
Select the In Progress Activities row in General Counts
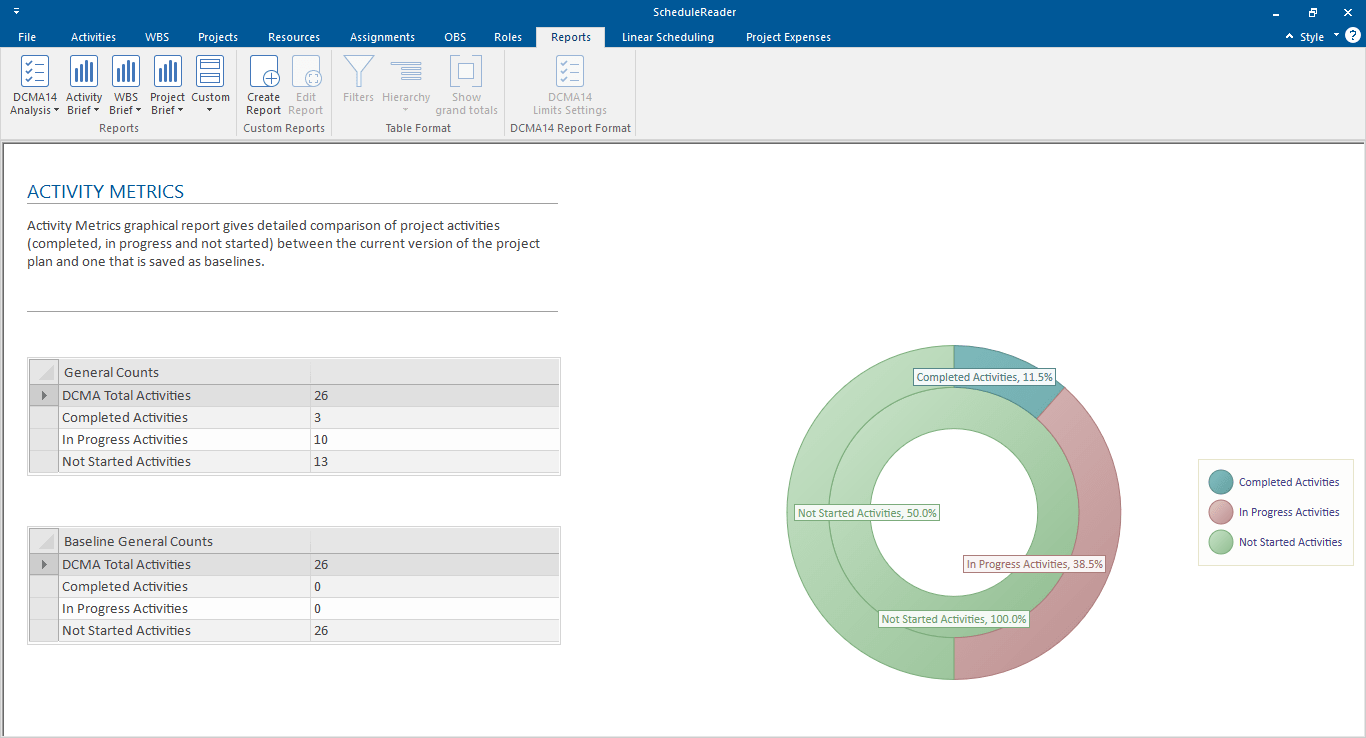point(125,440)
